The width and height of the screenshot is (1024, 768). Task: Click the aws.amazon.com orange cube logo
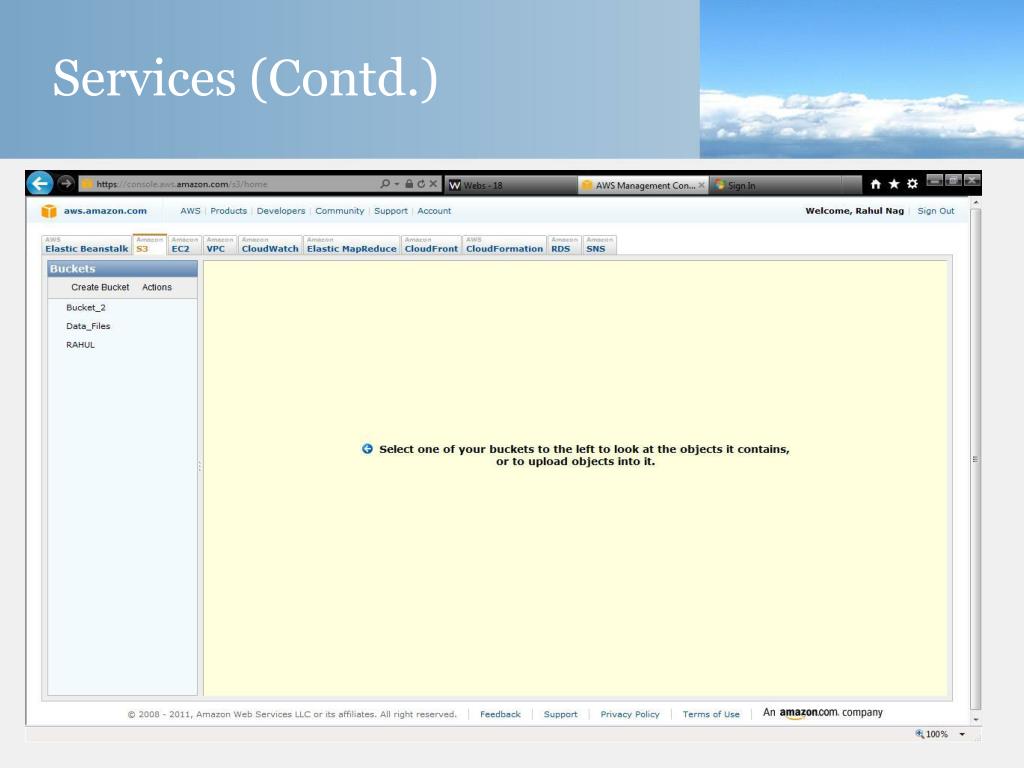49,211
